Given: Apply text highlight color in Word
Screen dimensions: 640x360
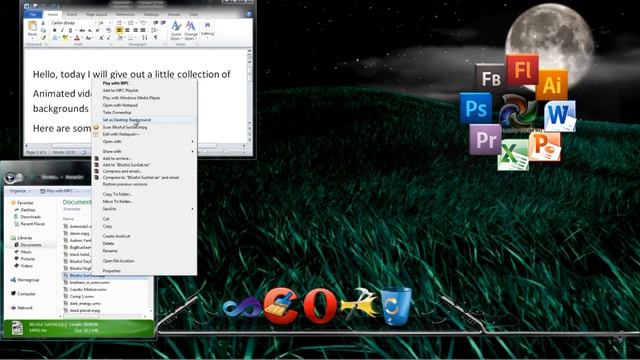Looking at the screenshot, I should 65,38.
